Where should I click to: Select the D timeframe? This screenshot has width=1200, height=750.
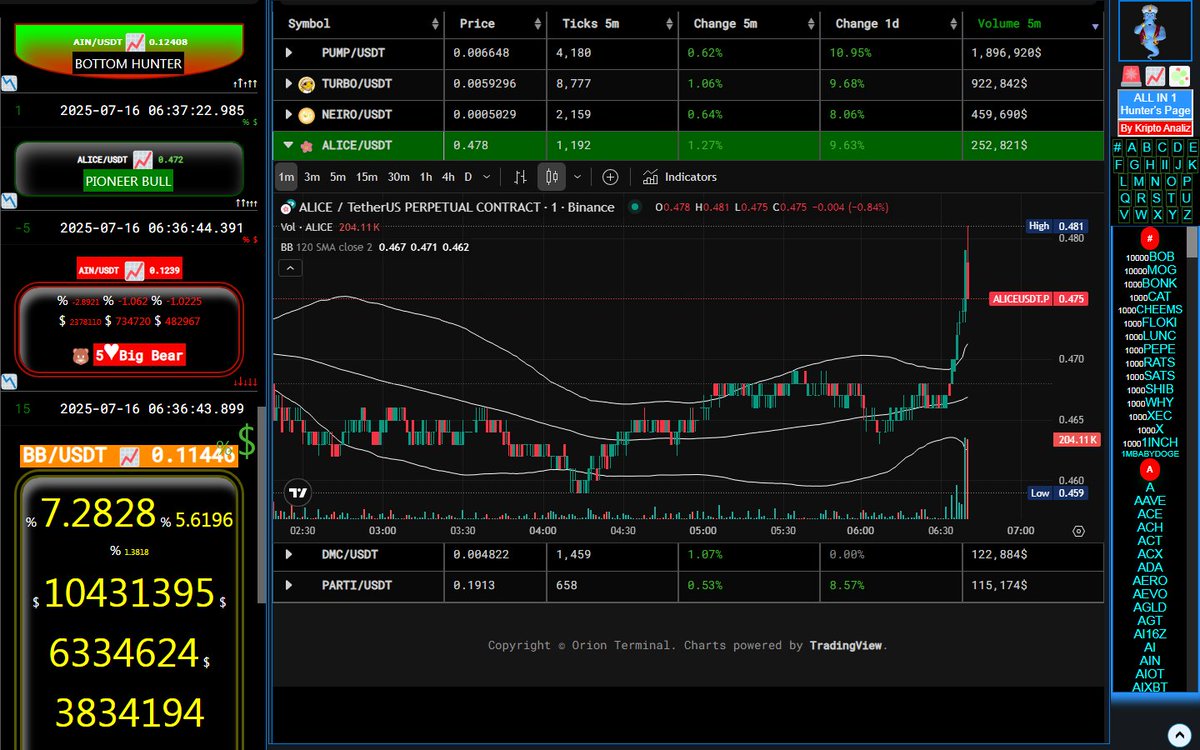[468, 177]
